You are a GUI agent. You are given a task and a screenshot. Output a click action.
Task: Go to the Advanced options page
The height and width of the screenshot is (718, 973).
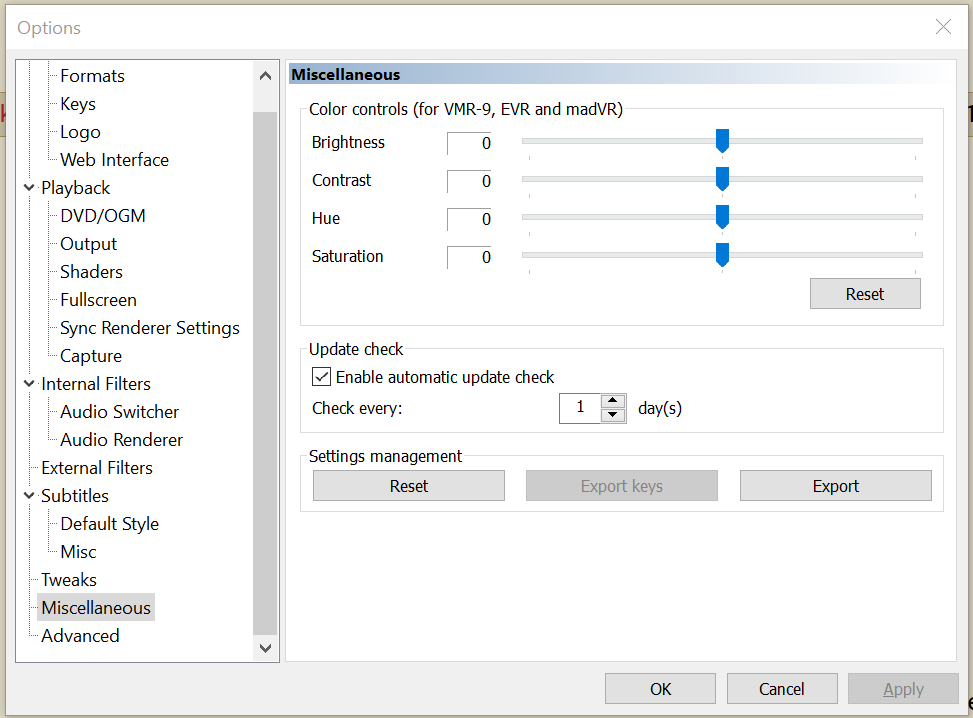[80, 636]
